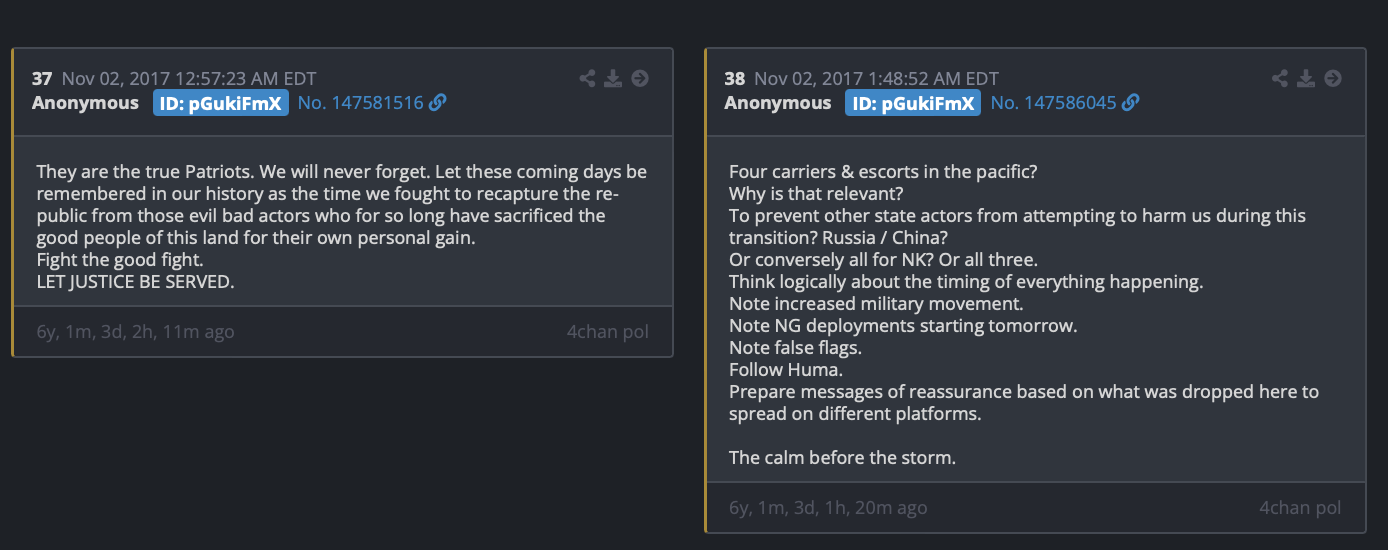Select the ID: pGukiFmX badge on post 37
This screenshot has height=550, width=1388.
(x=221, y=103)
